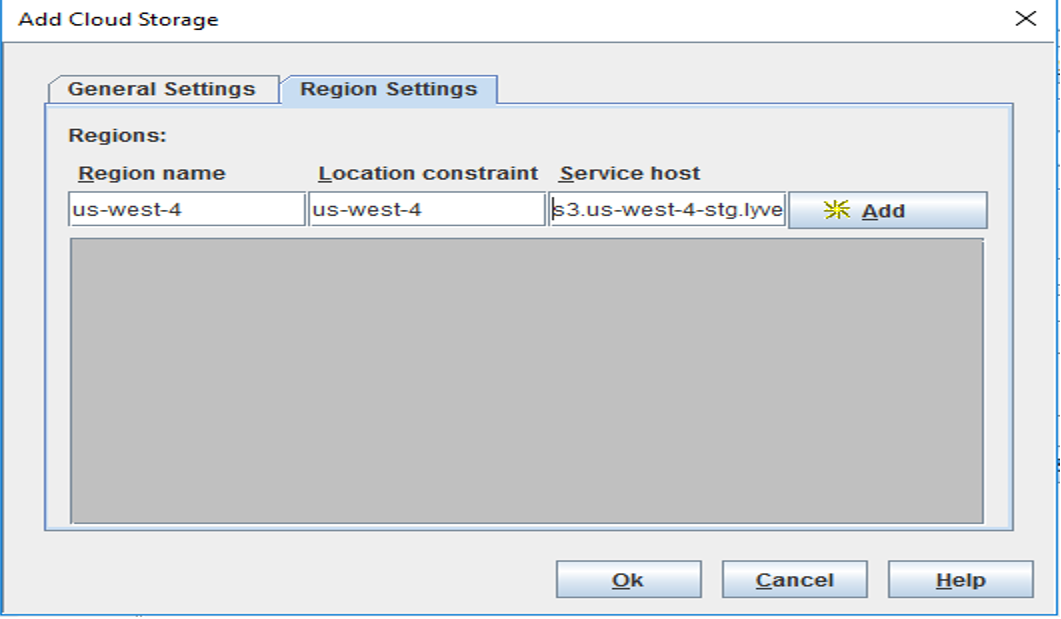1061x619 pixels.
Task: Click the us-west-4 text under Region name
Action: 127,211
